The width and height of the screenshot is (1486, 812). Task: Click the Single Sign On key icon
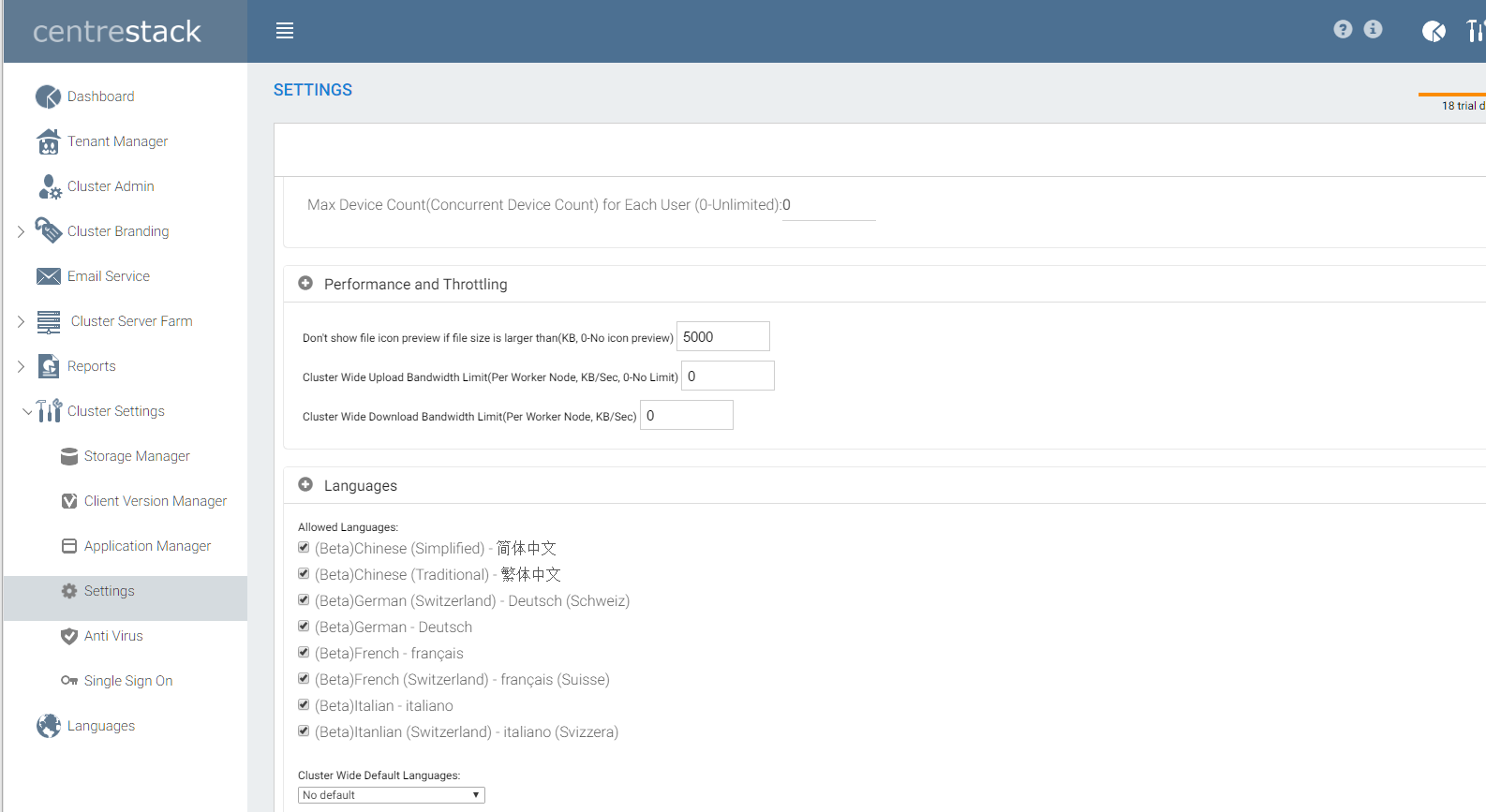[69, 681]
